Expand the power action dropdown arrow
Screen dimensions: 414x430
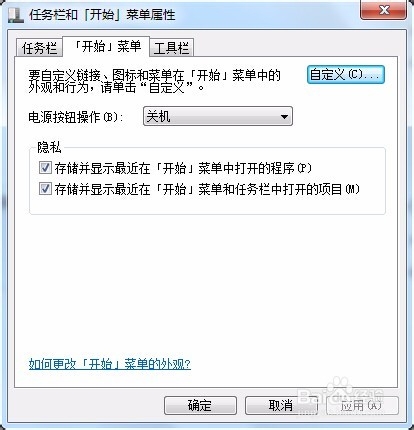click(x=284, y=117)
